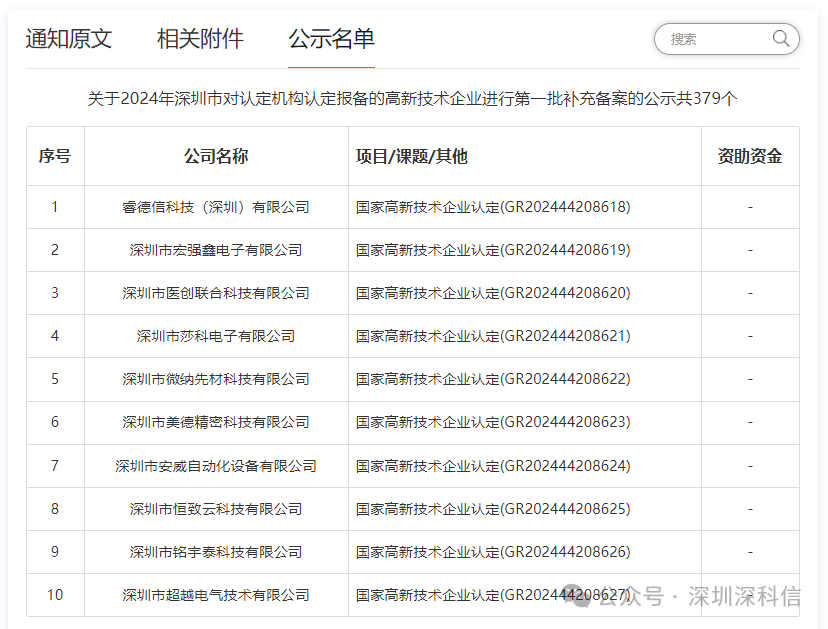Viewport: 828px width, 629px height.
Task: Click serial number 5 cell
Action: 55,379
